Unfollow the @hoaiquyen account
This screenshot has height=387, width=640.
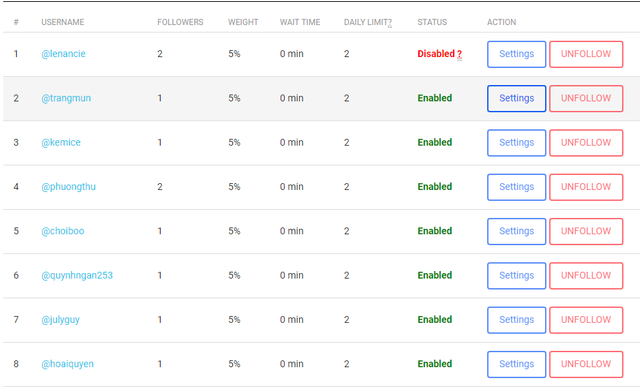[x=586, y=365]
